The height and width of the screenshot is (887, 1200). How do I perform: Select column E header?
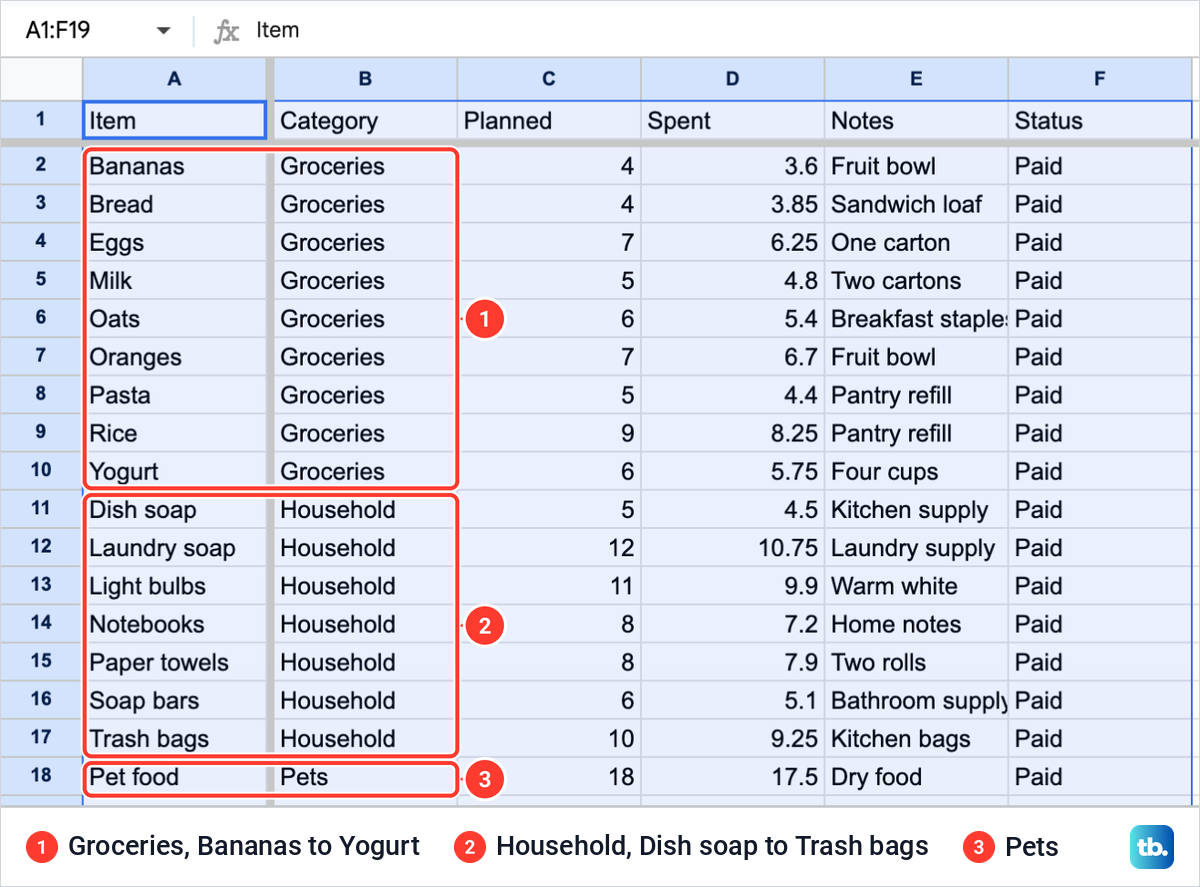point(916,79)
